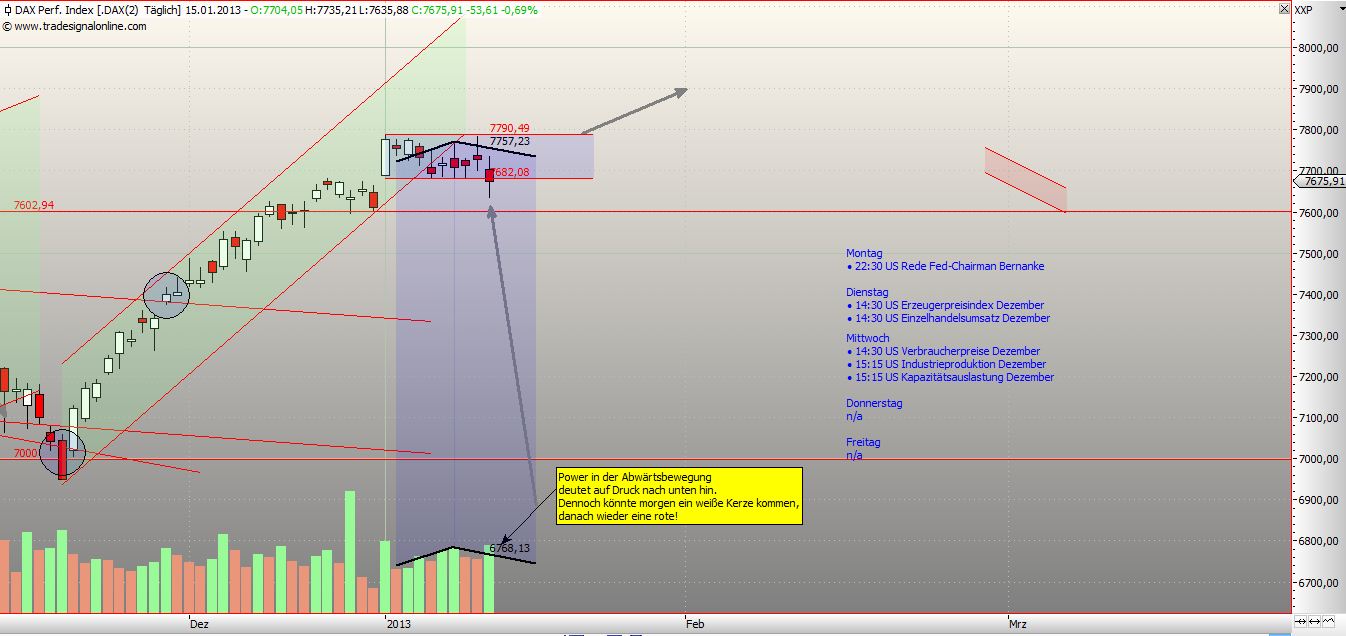Click the first horizontal arrow icon below price scale

(1298, 622)
